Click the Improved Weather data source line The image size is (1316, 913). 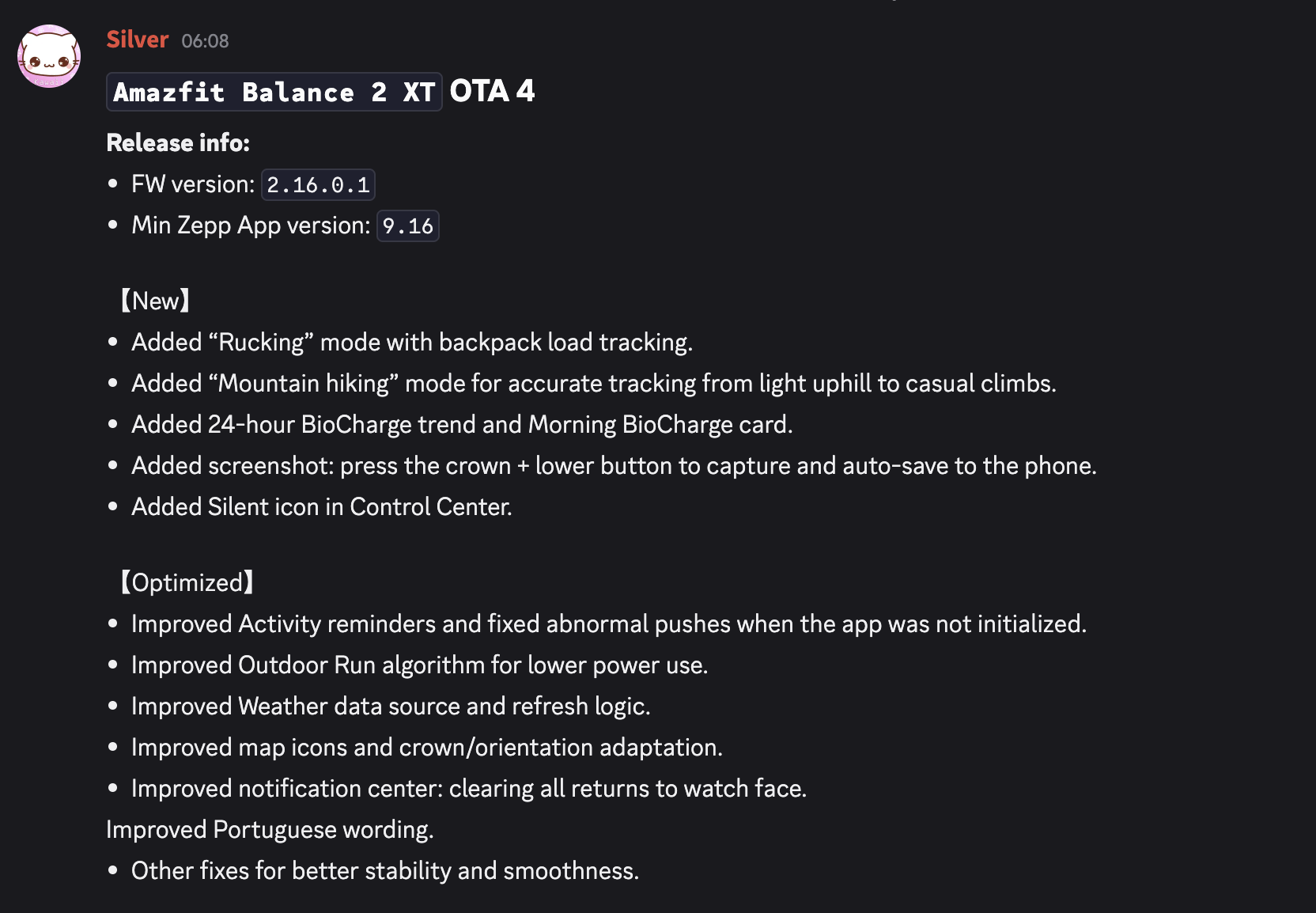pos(391,706)
